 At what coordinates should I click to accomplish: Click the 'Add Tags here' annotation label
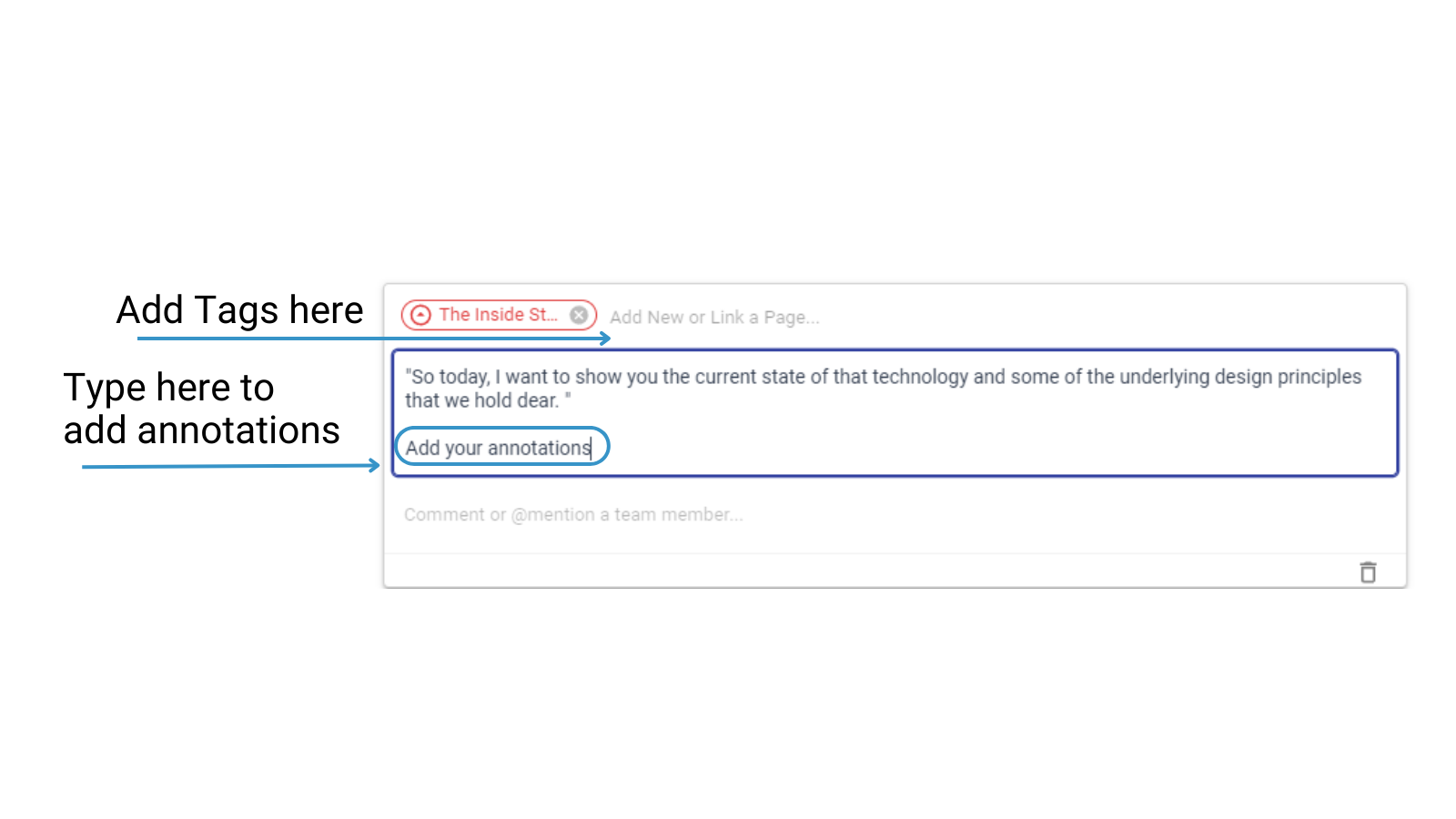point(239,309)
